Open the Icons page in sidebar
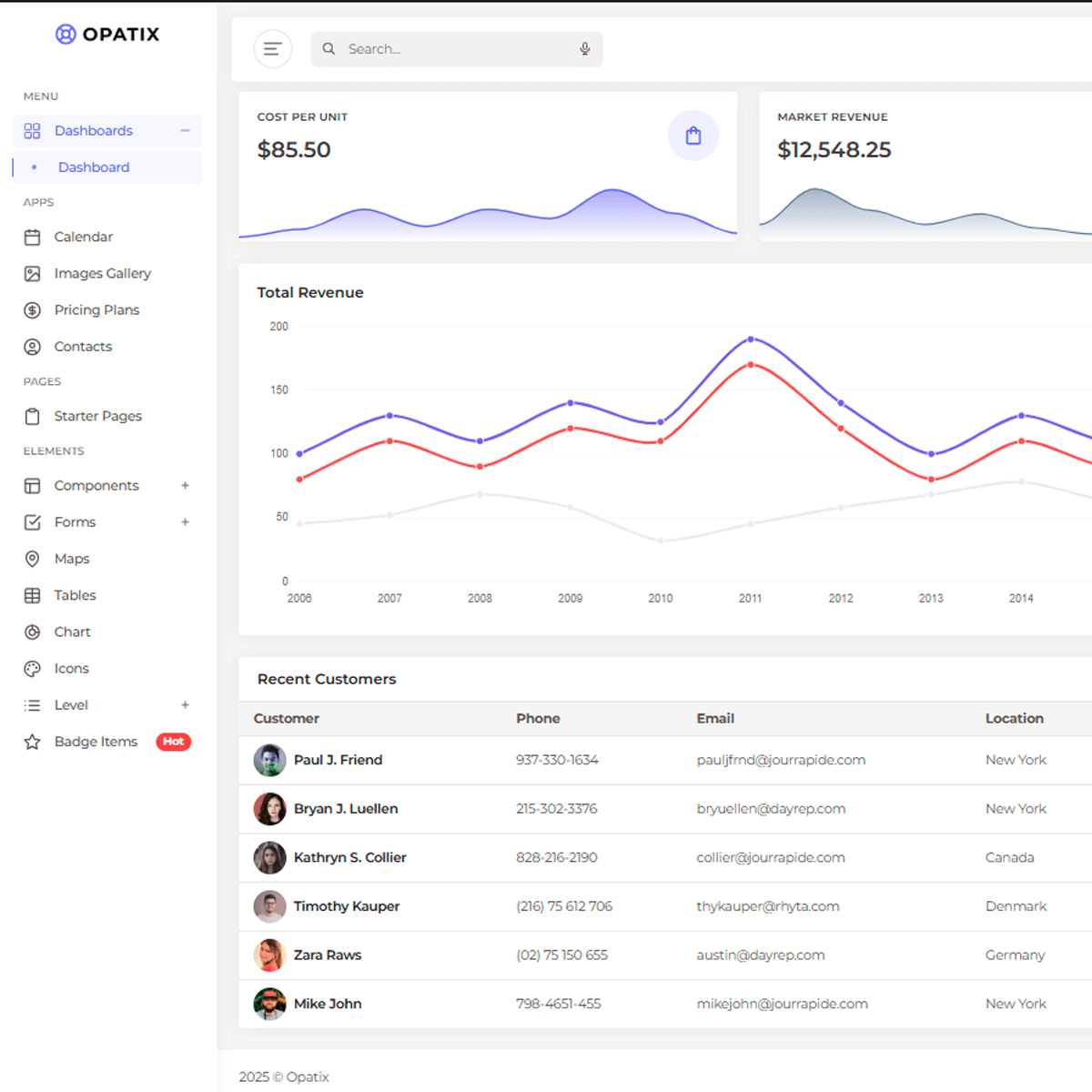This screenshot has height=1092, width=1092. click(x=71, y=669)
